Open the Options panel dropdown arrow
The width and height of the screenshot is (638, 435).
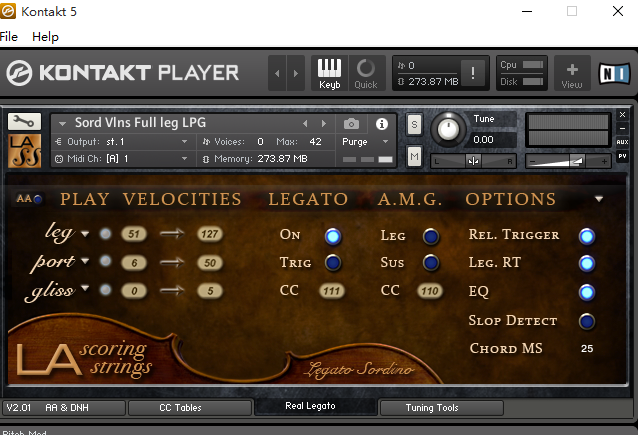tap(599, 199)
